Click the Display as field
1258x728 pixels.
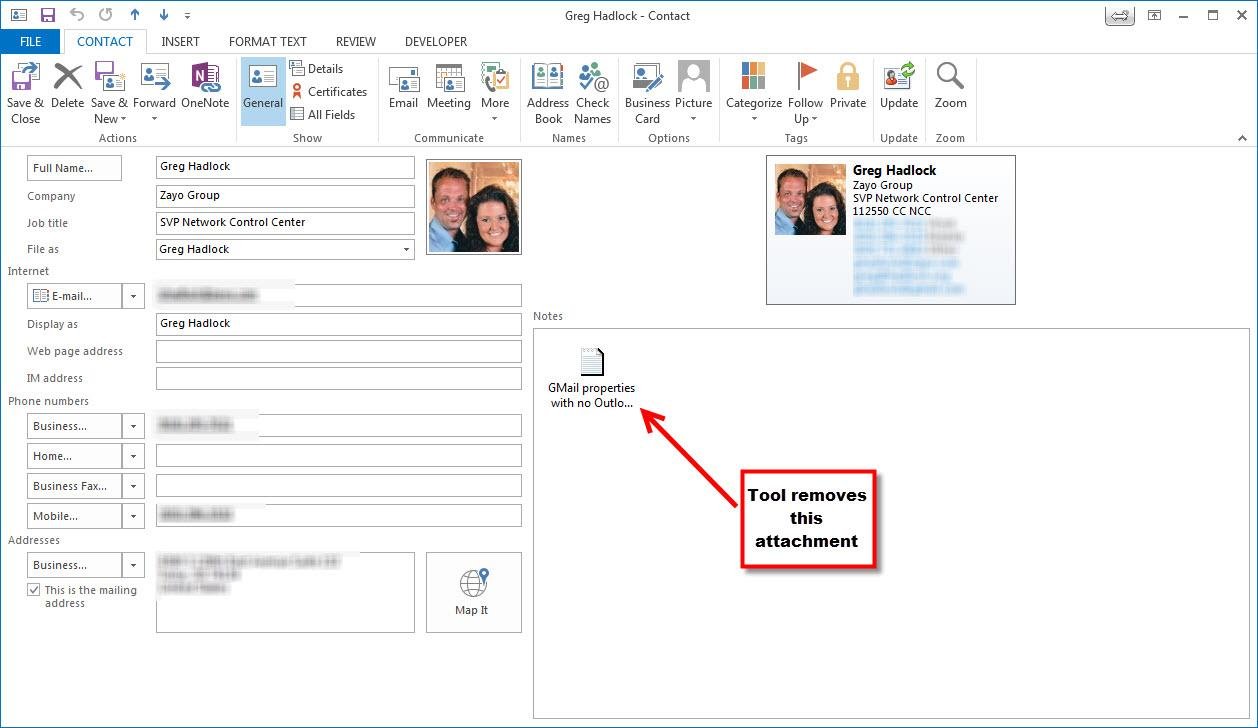click(x=339, y=324)
